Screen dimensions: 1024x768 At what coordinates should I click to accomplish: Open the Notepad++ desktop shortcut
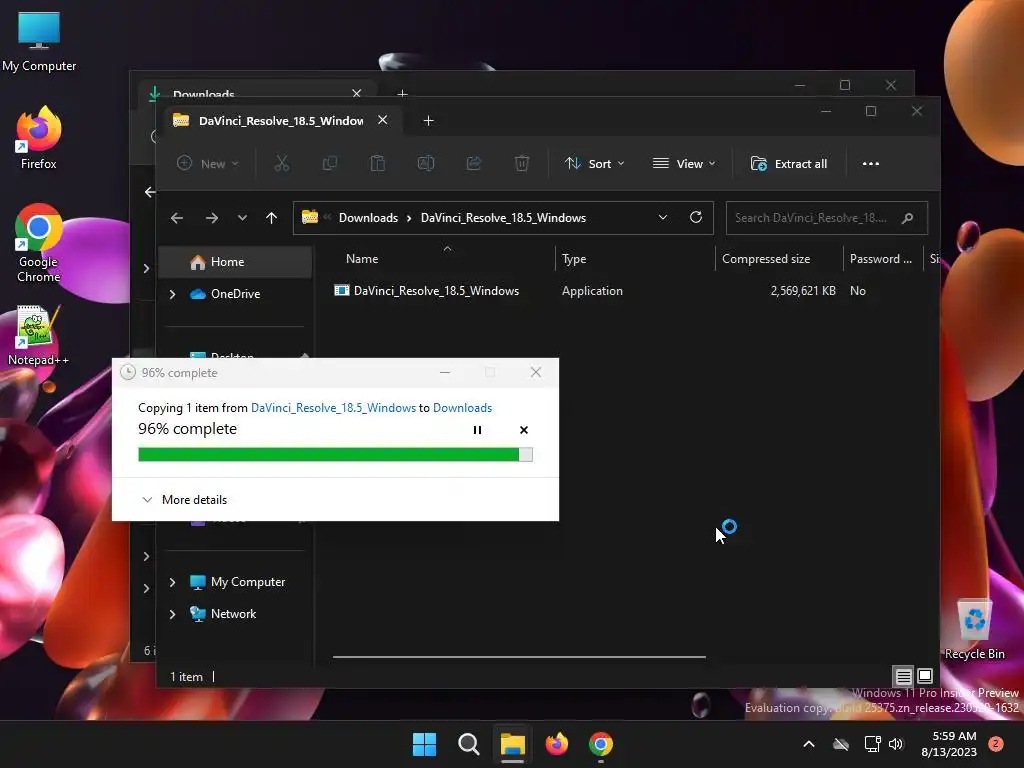pyautogui.click(x=38, y=336)
